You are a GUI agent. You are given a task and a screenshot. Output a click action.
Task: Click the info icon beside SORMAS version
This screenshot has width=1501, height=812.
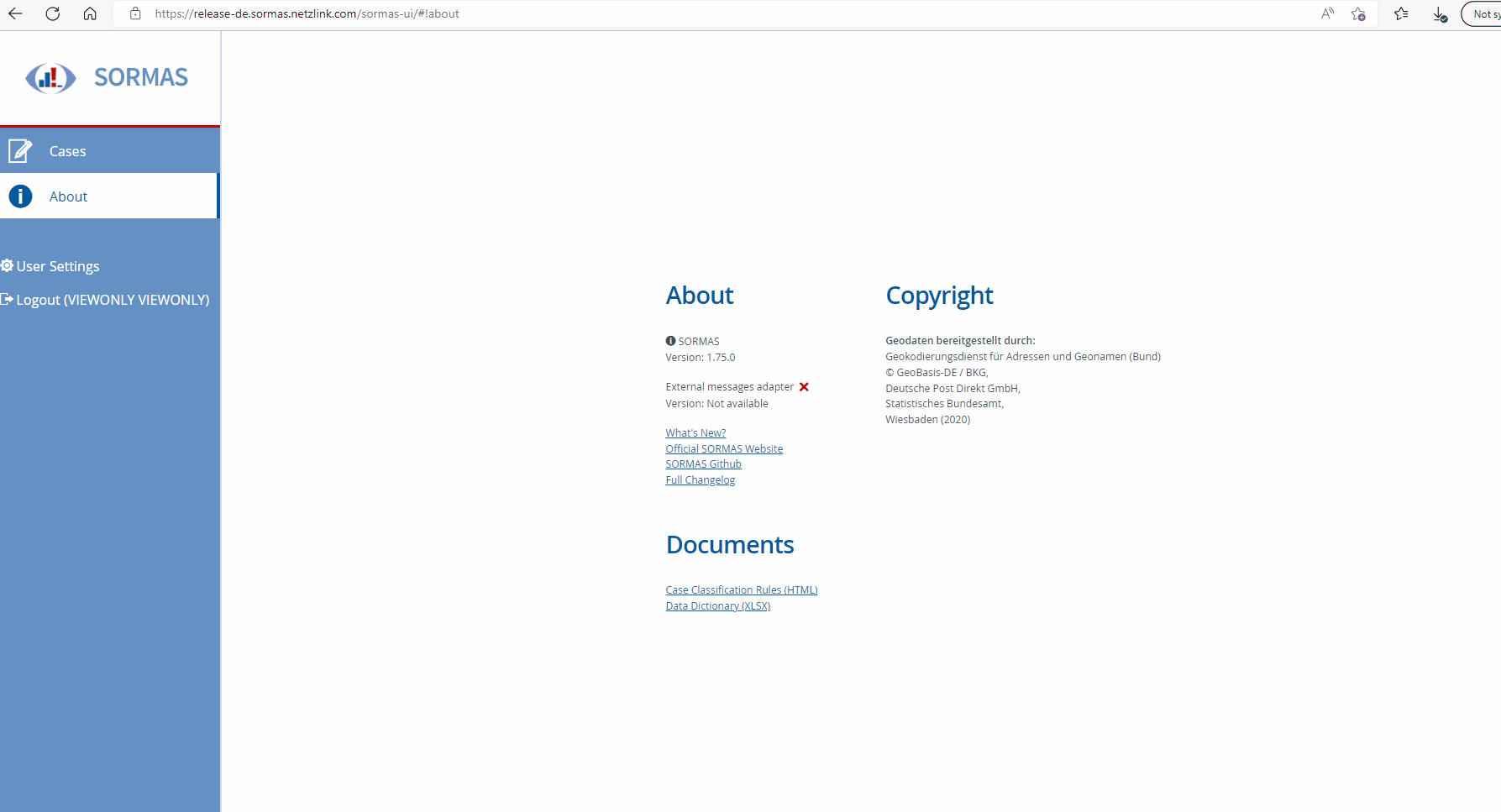[x=669, y=340]
